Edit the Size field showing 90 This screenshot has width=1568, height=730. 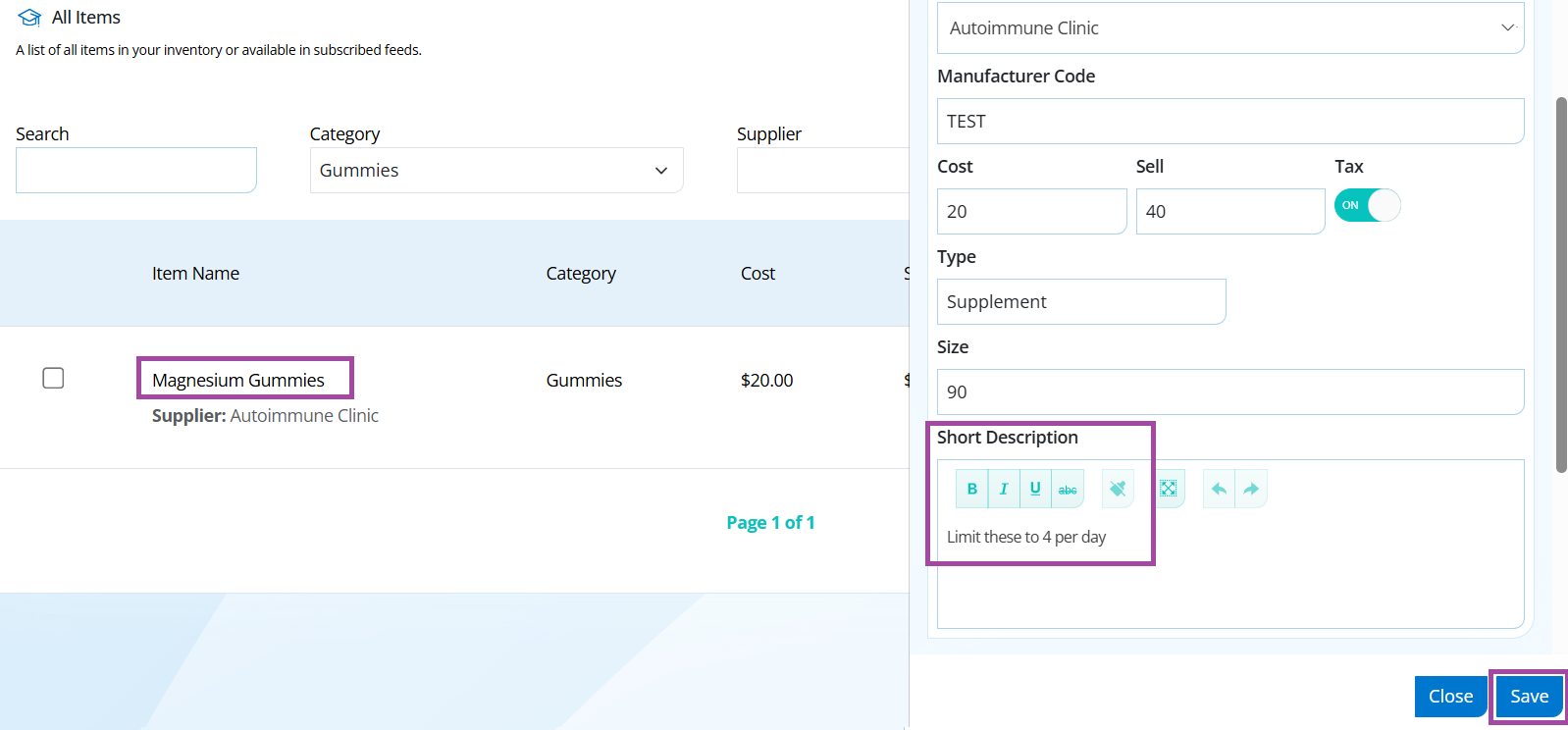coord(1230,392)
